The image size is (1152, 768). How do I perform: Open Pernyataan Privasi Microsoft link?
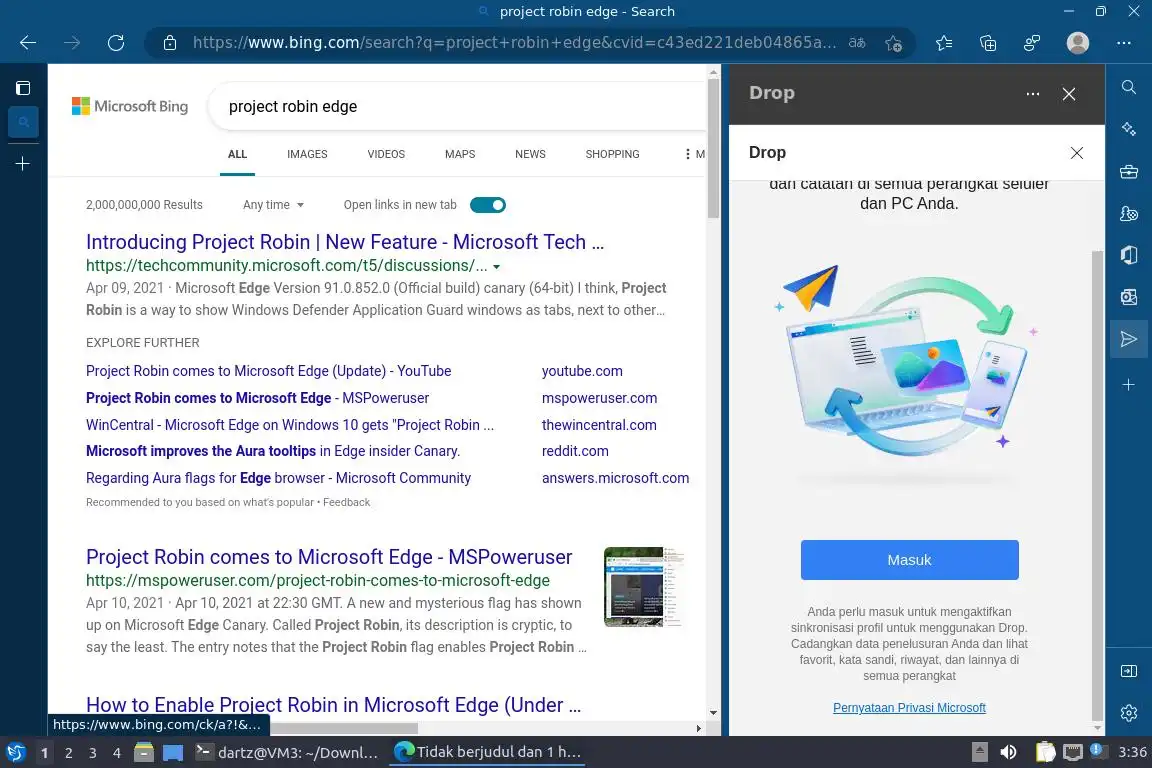coord(910,708)
